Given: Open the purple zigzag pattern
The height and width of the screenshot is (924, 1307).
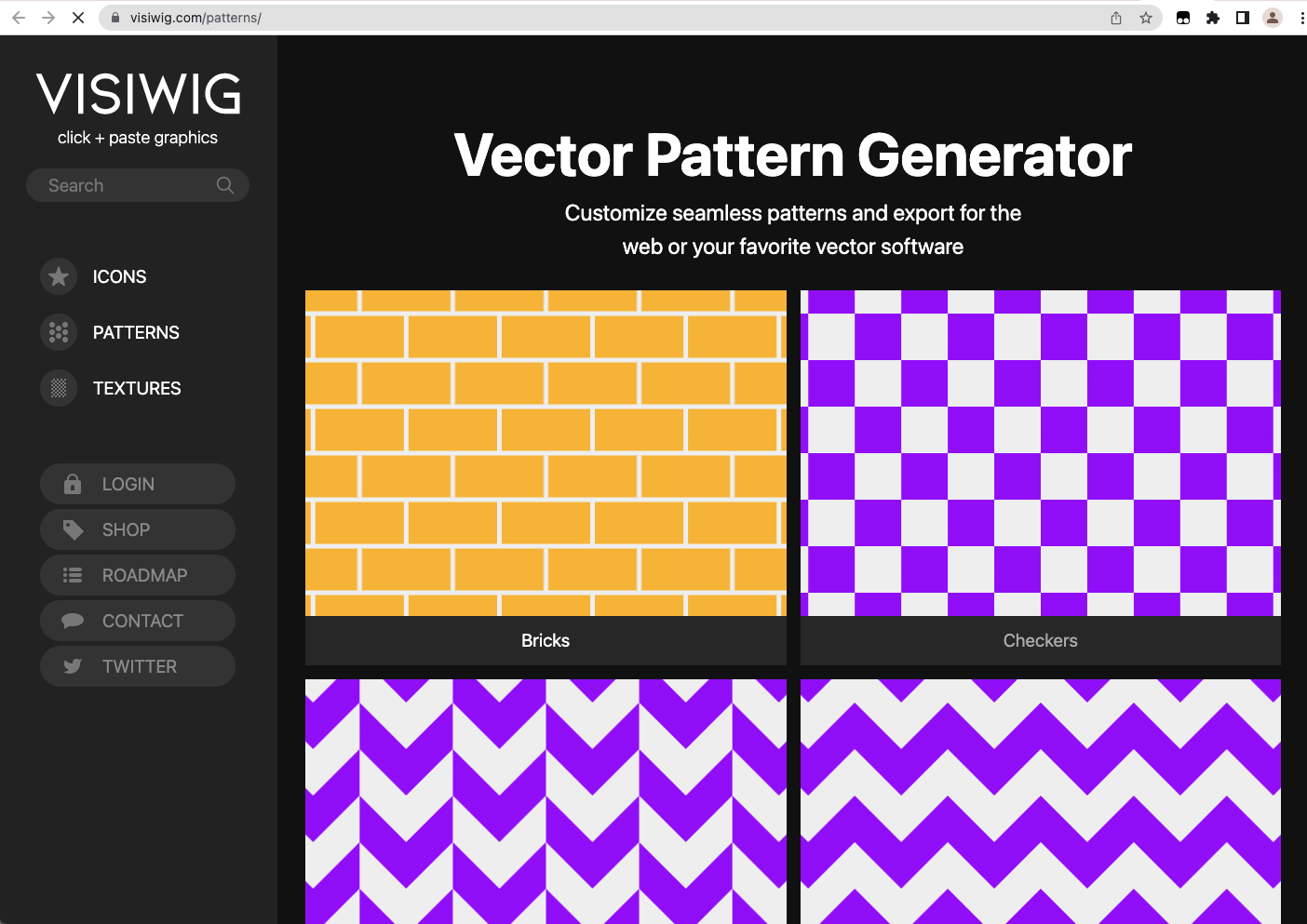Looking at the screenshot, I should [1041, 801].
